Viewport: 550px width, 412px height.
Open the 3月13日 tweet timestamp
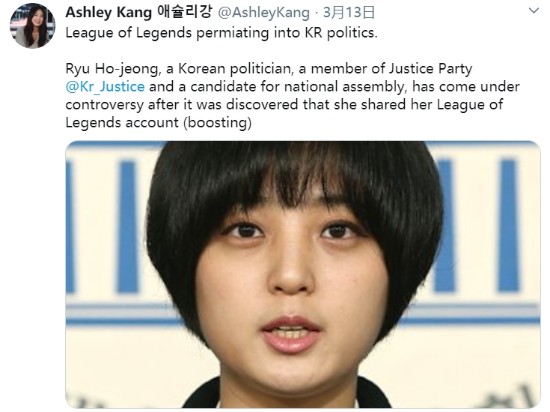[x=349, y=13]
